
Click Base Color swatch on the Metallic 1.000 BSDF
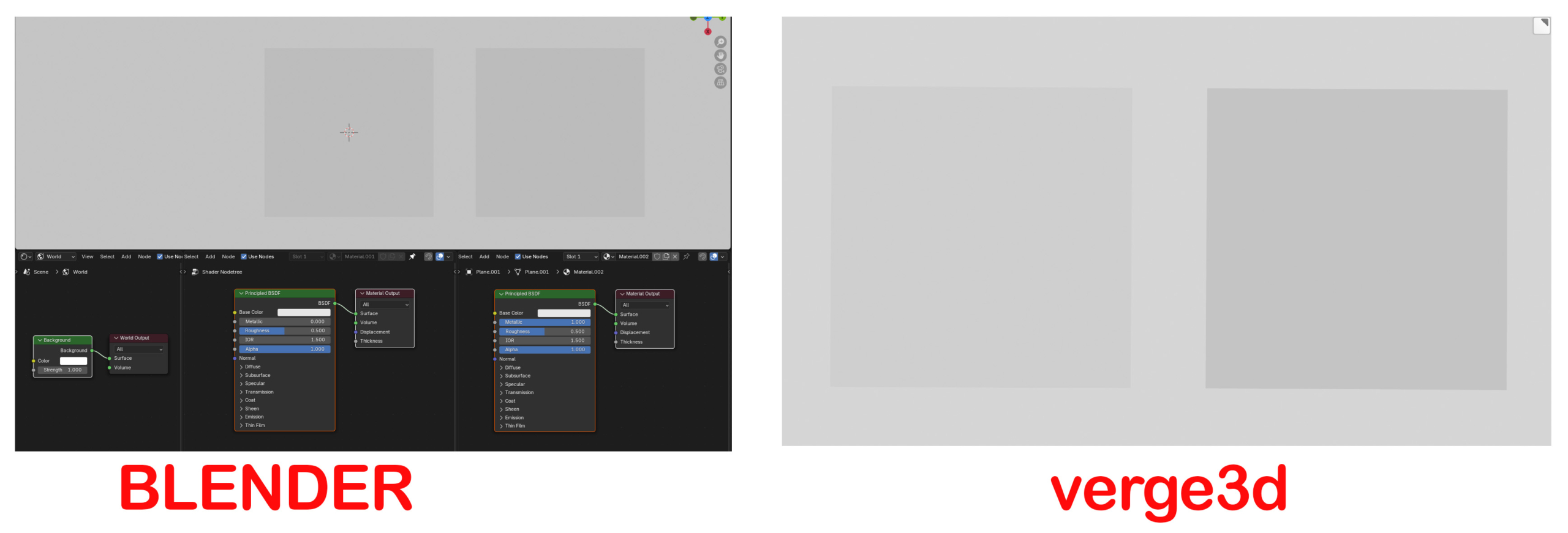(x=564, y=313)
